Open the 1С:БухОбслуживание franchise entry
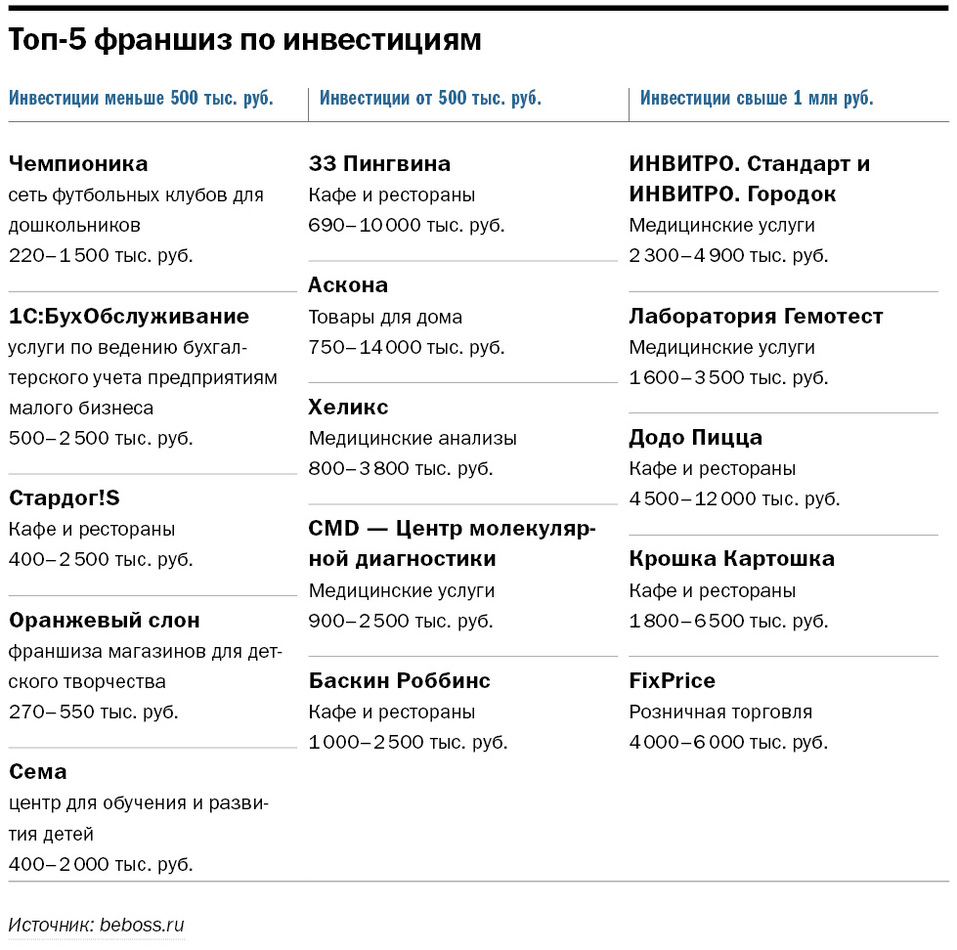Image resolution: width=957 pixels, height=950 pixels. click(129, 316)
